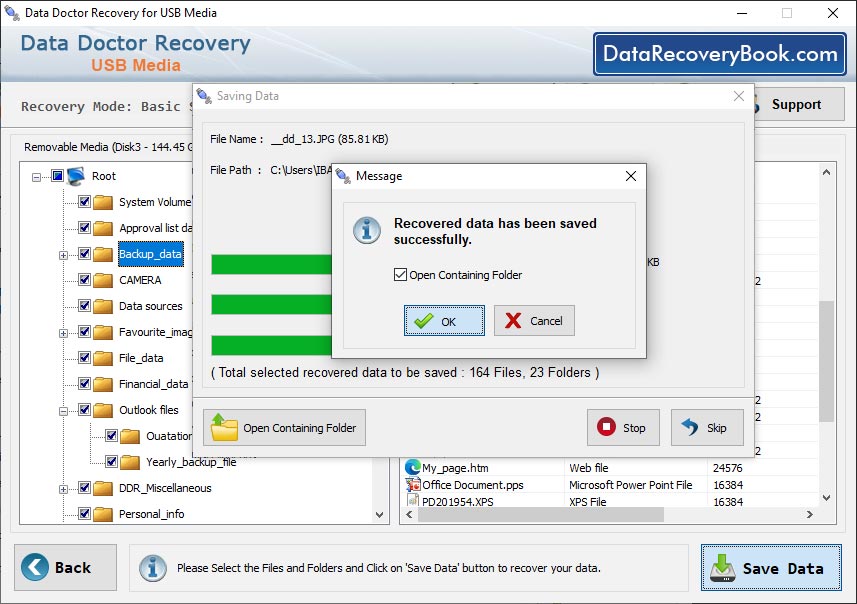
Task: Click the red Stop octagon icon
Action: [606, 427]
